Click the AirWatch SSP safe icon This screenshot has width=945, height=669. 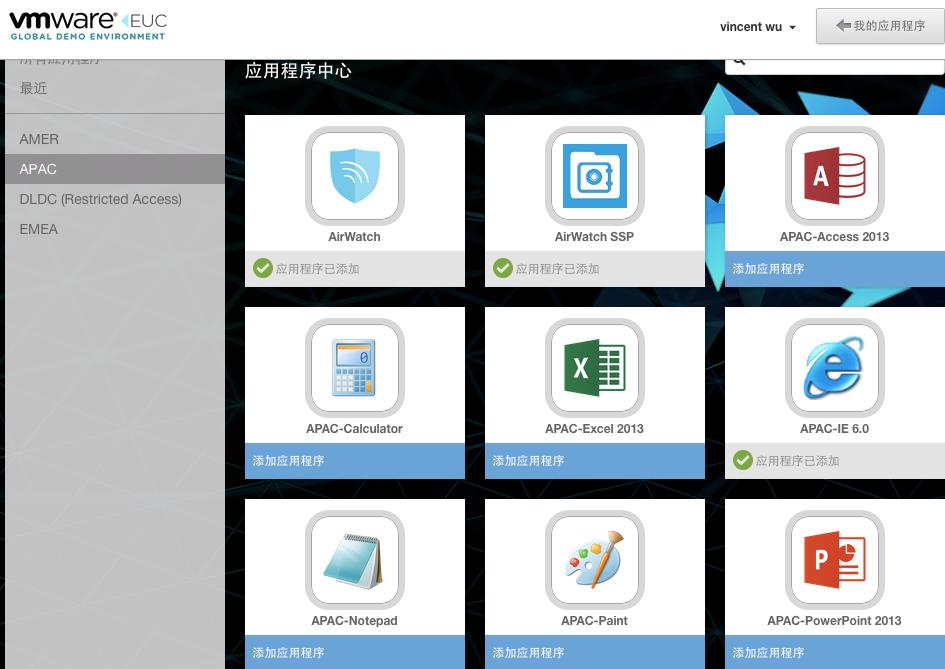coord(594,177)
